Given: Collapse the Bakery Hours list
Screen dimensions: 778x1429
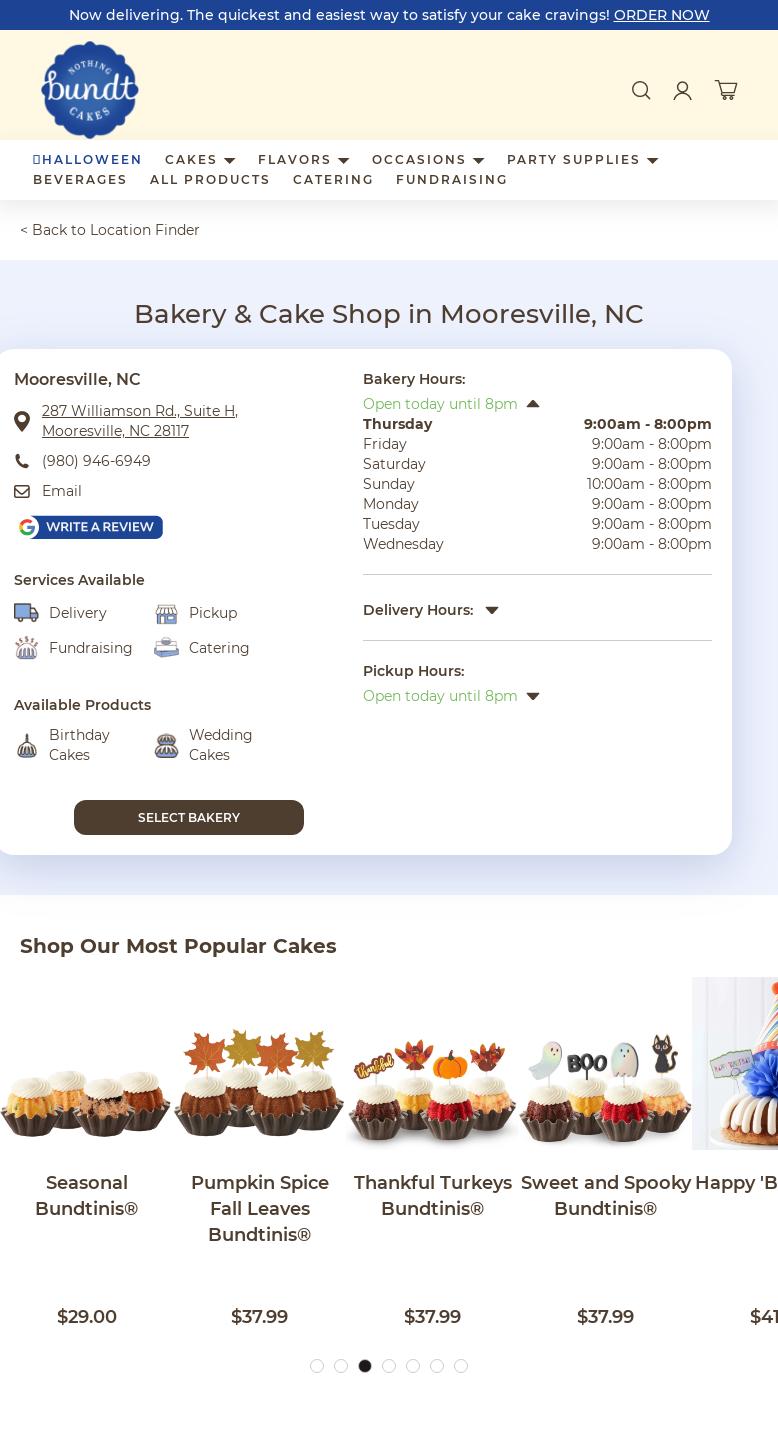Looking at the screenshot, I should tap(533, 404).
